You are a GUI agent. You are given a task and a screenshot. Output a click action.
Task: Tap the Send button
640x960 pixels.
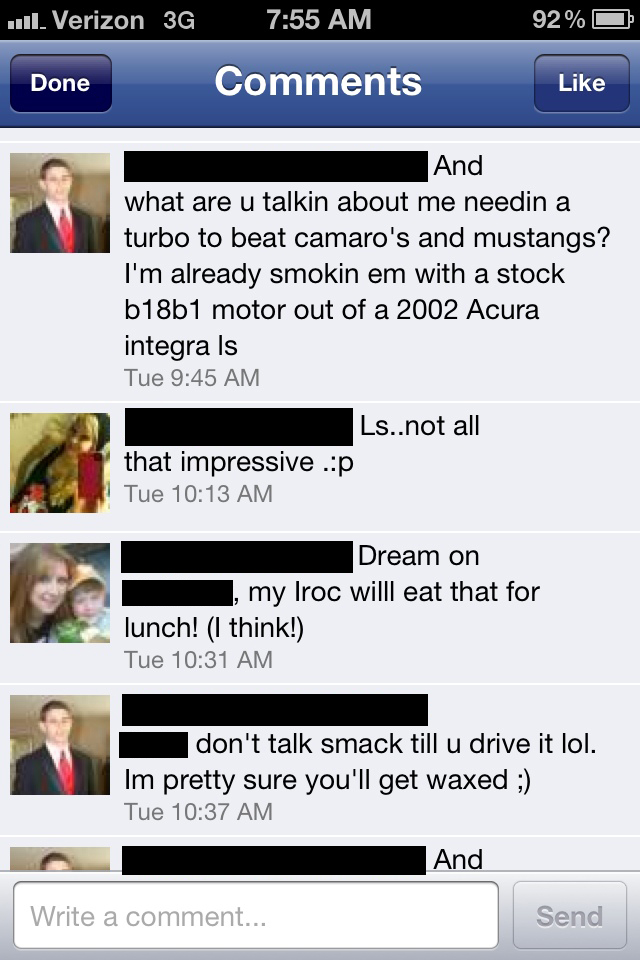coord(570,915)
